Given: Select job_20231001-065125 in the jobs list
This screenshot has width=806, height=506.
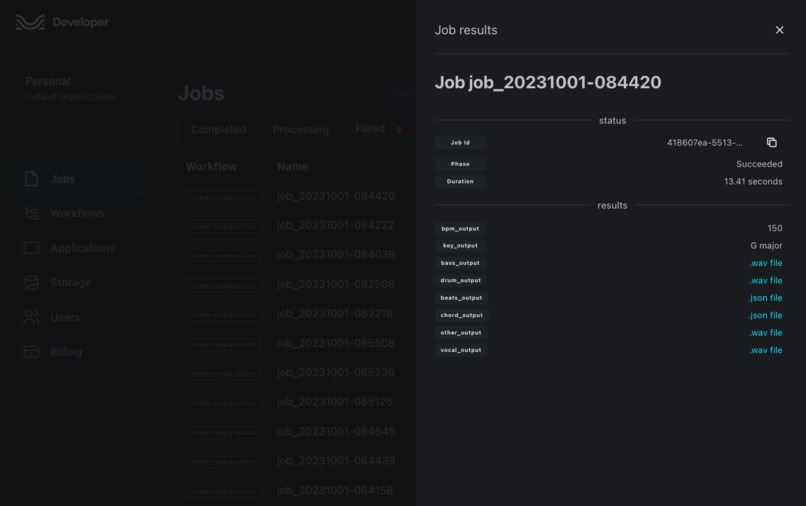Looking at the screenshot, I should coord(335,402).
